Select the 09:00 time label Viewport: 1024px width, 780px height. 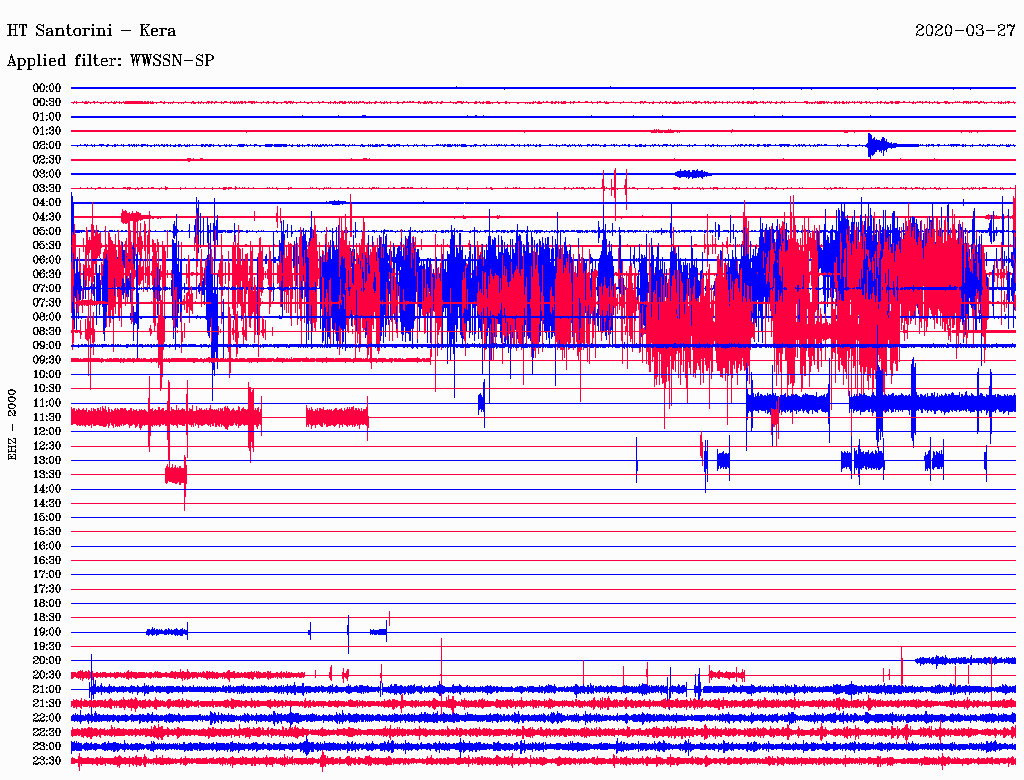pyautogui.click(x=47, y=346)
